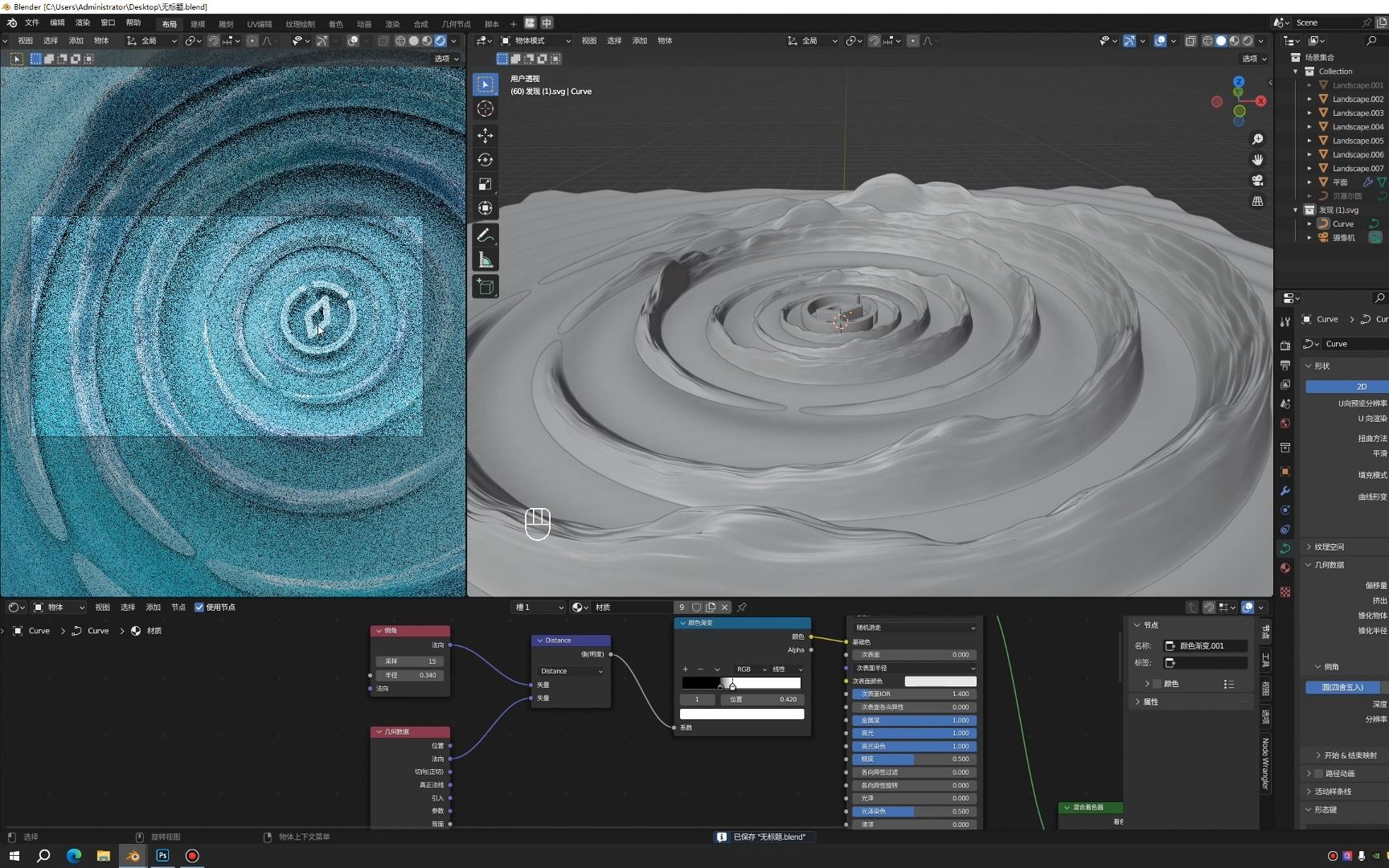Select the box select tool in 3D viewport

coord(486,84)
